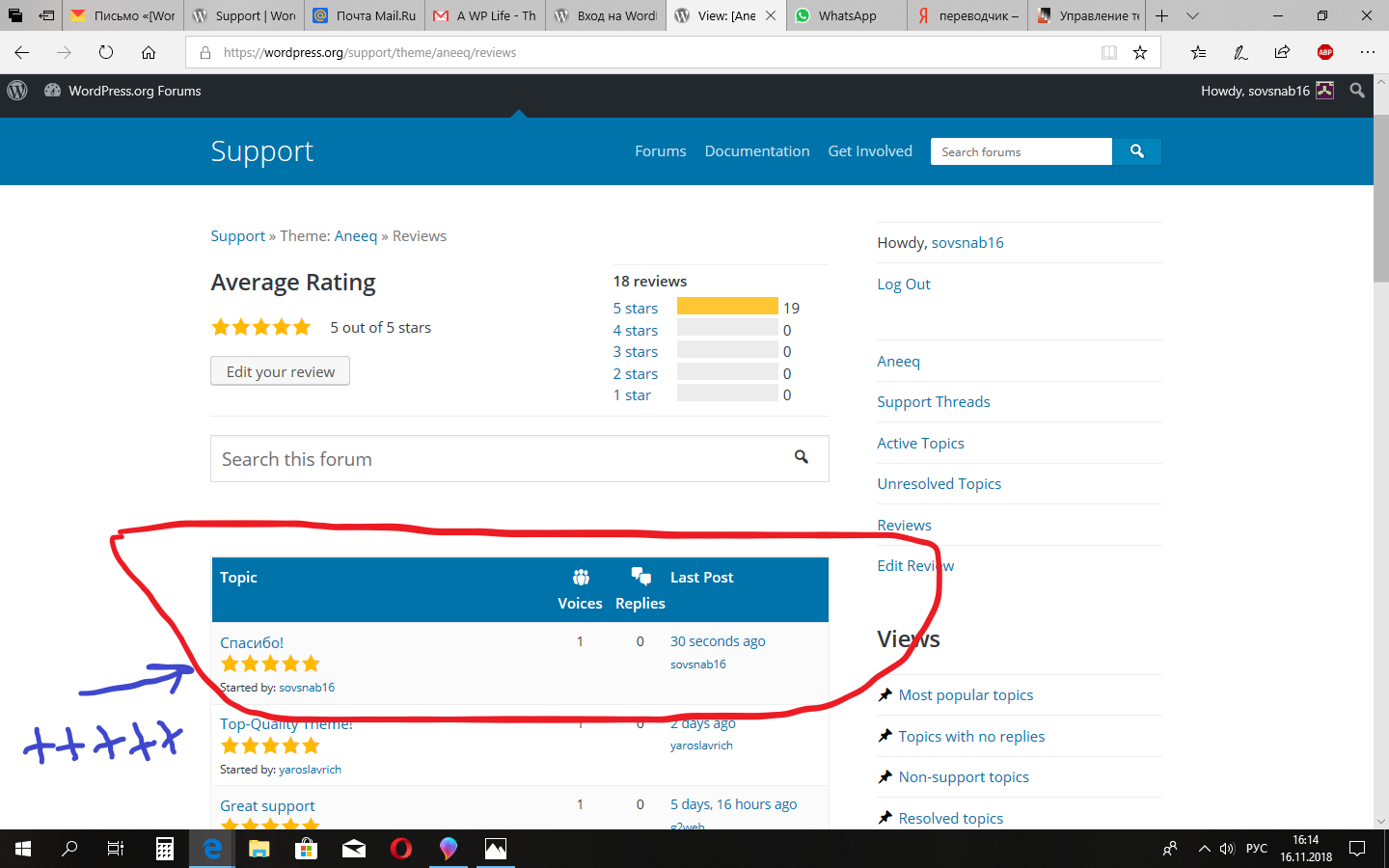This screenshot has width=1389, height=868.
Task: Show hidden system tray icons
Action: coord(1204,849)
